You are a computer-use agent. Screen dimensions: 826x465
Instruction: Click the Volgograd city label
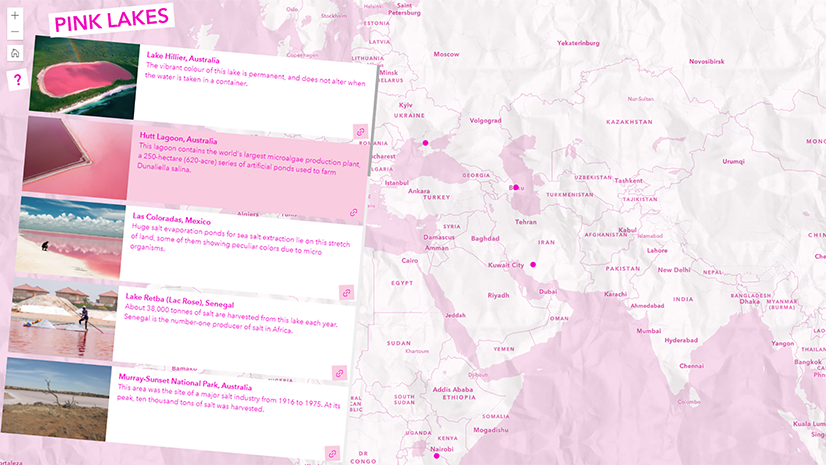tap(485, 121)
